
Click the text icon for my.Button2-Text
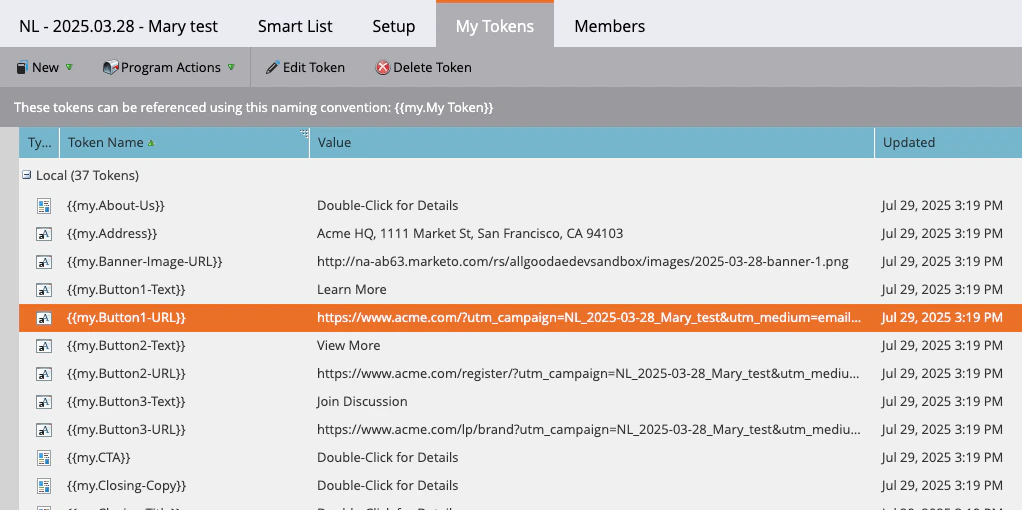44,346
